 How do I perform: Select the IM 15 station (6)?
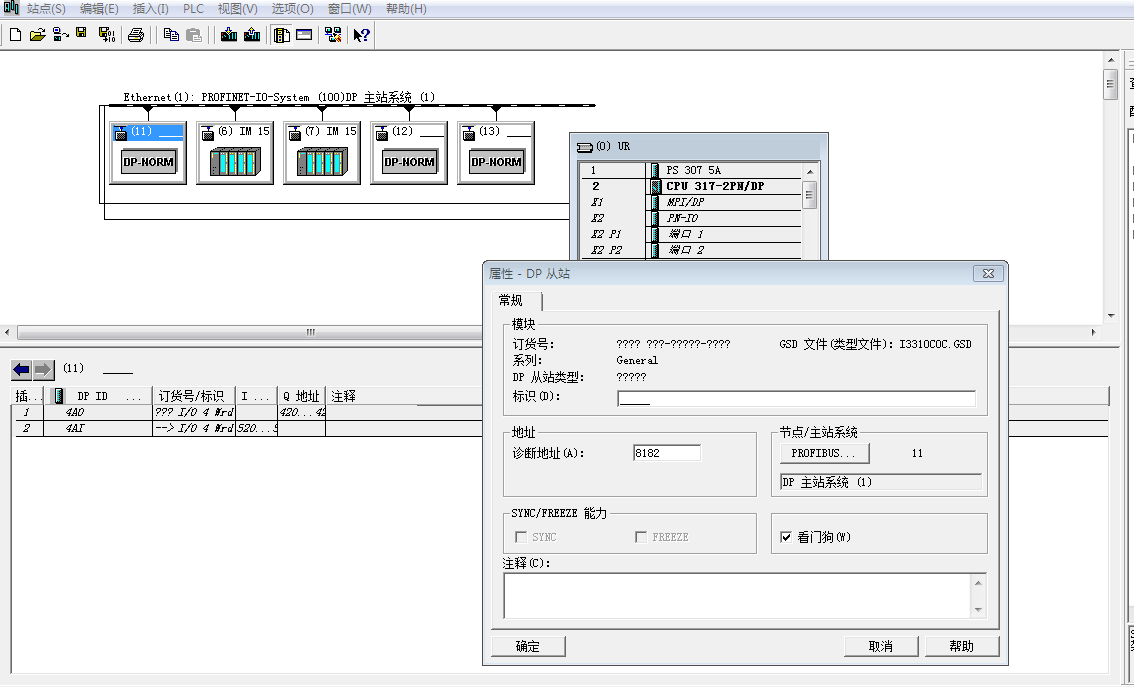coord(235,153)
